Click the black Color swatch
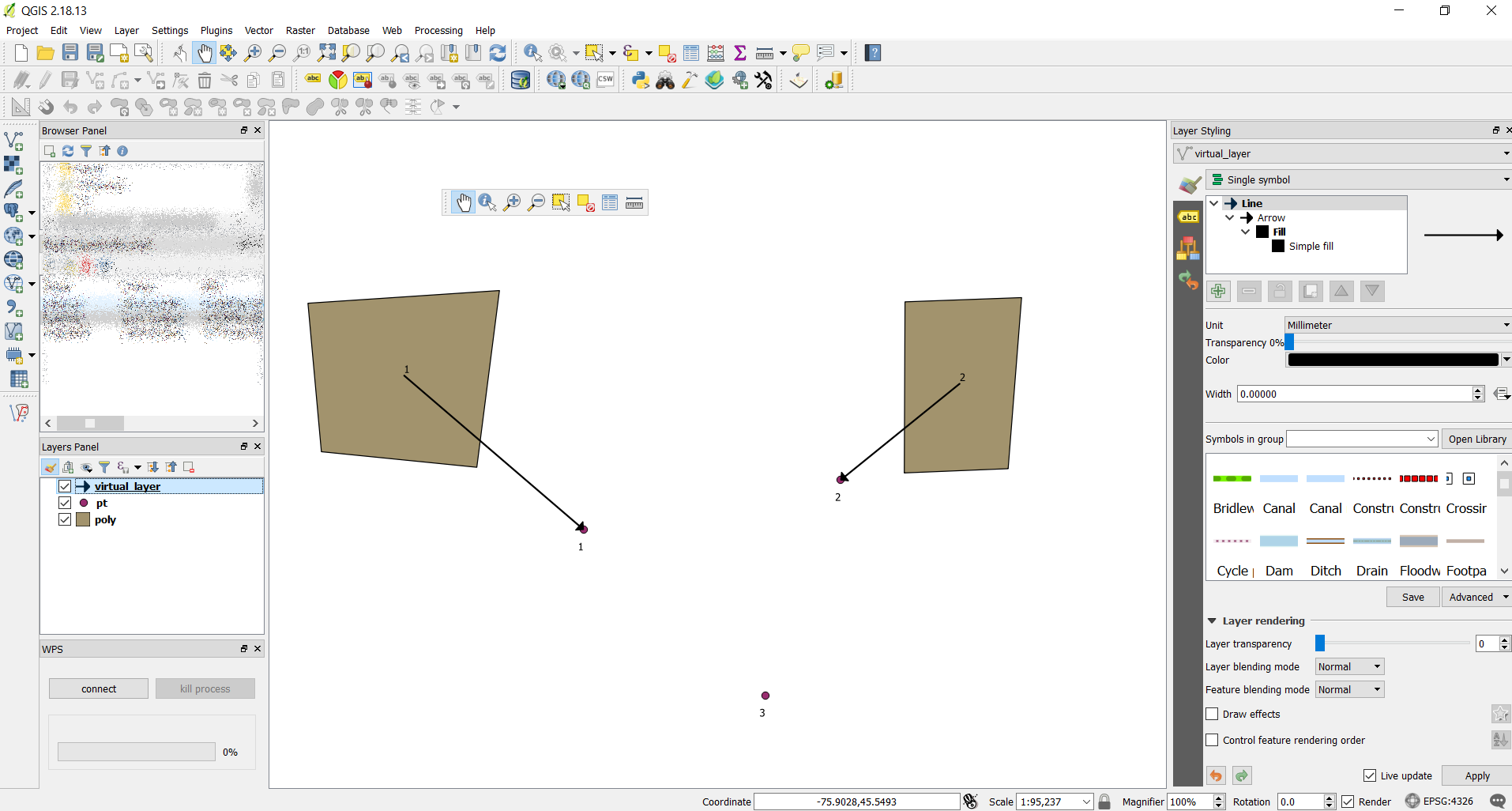The image size is (1512, 811). [x=1393, y=360]
